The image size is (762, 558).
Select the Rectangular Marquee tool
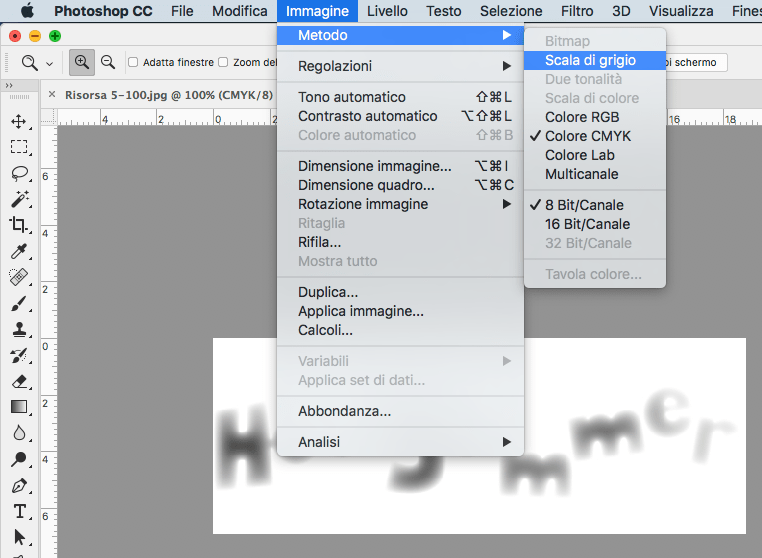[19, 147]
